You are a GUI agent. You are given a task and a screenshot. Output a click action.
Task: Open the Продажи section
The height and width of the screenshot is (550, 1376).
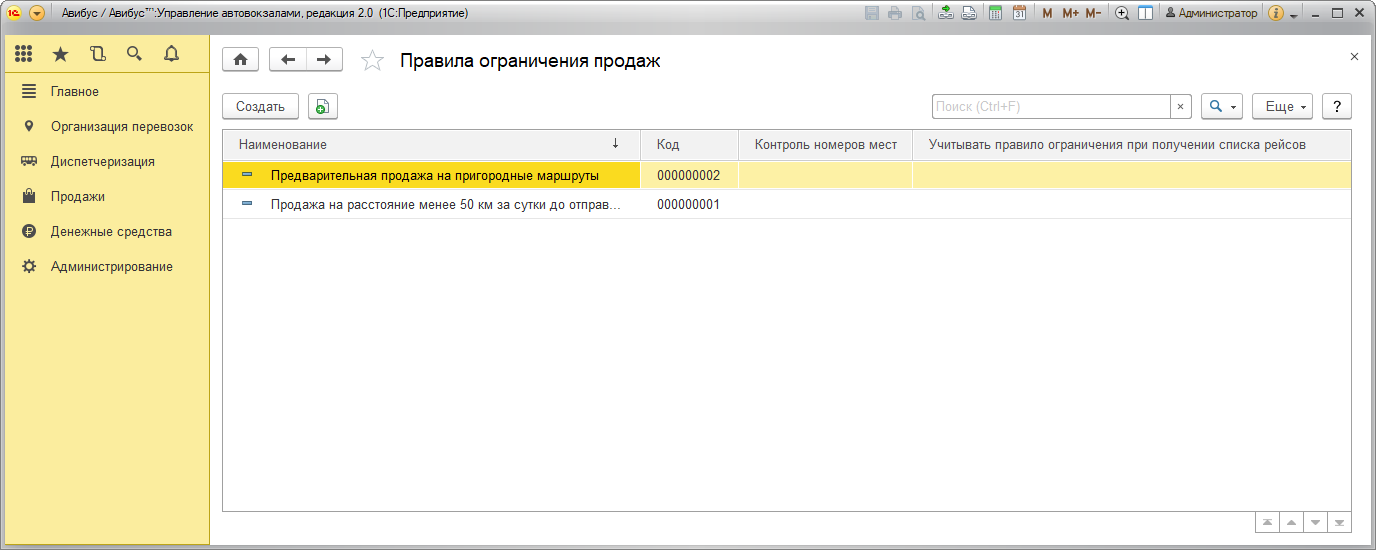click(x=78, y=197)
